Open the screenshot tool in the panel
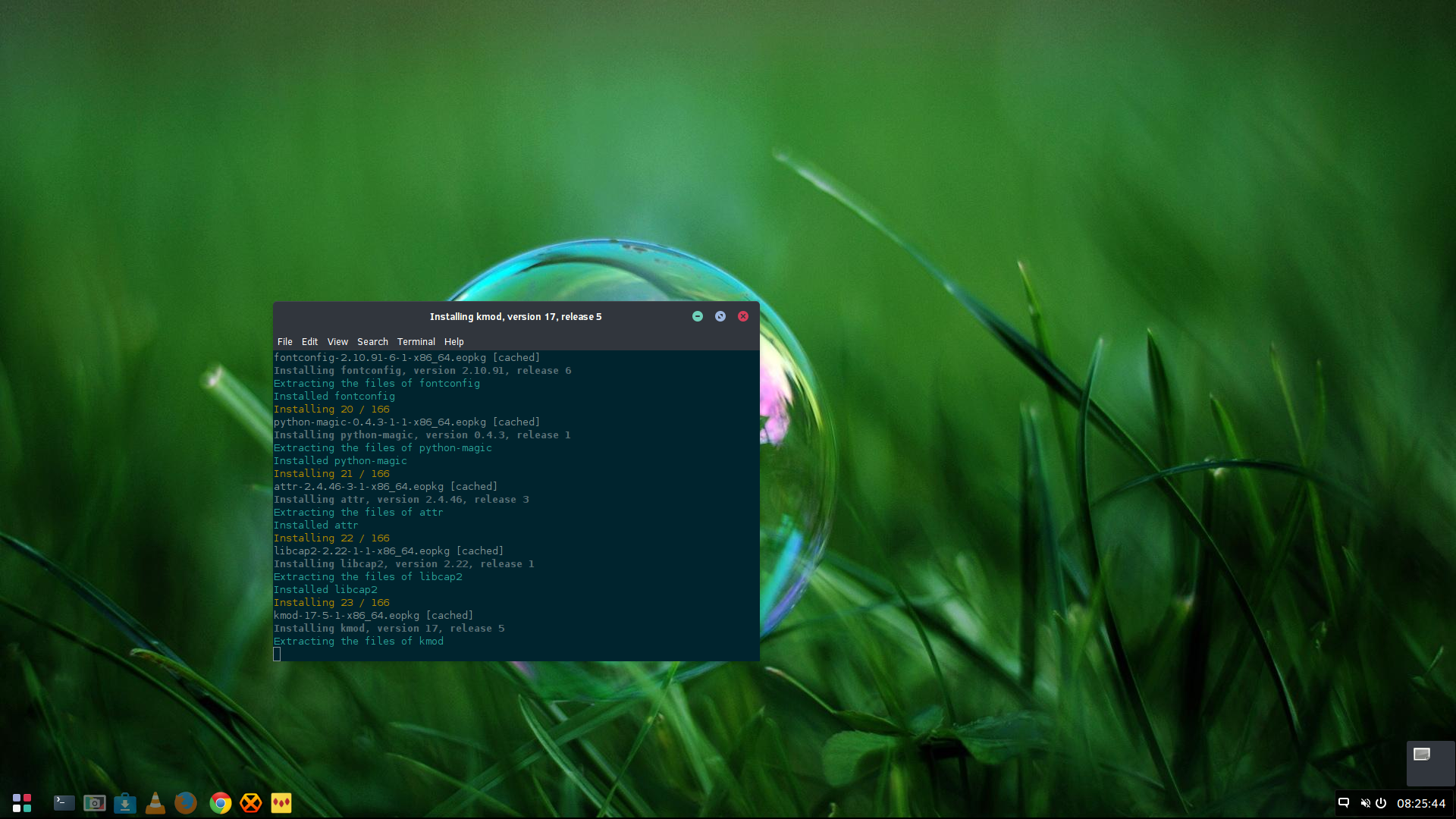1456x819 pixels. (95, 803)
